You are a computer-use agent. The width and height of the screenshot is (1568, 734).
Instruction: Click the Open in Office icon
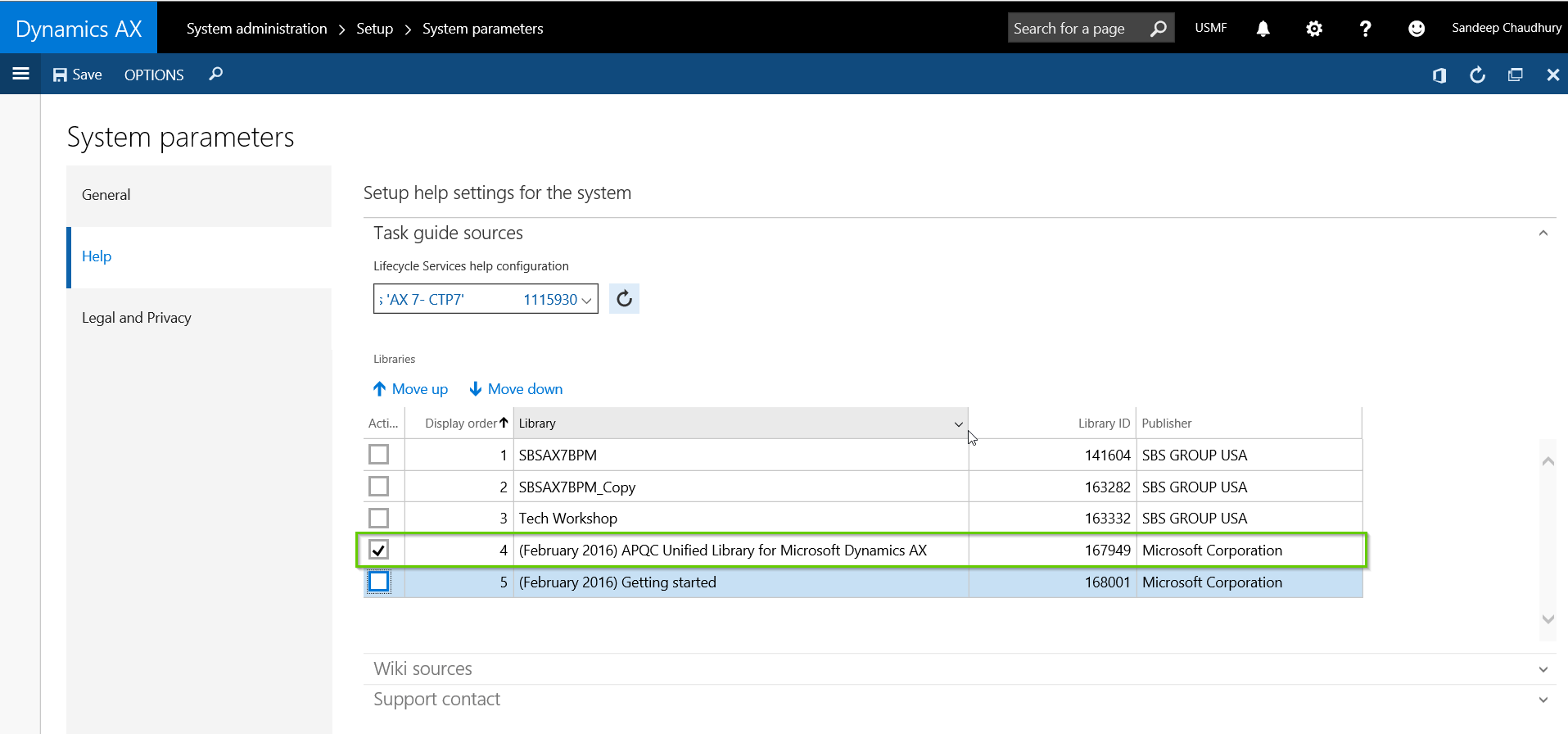(x=1439, y=75)
